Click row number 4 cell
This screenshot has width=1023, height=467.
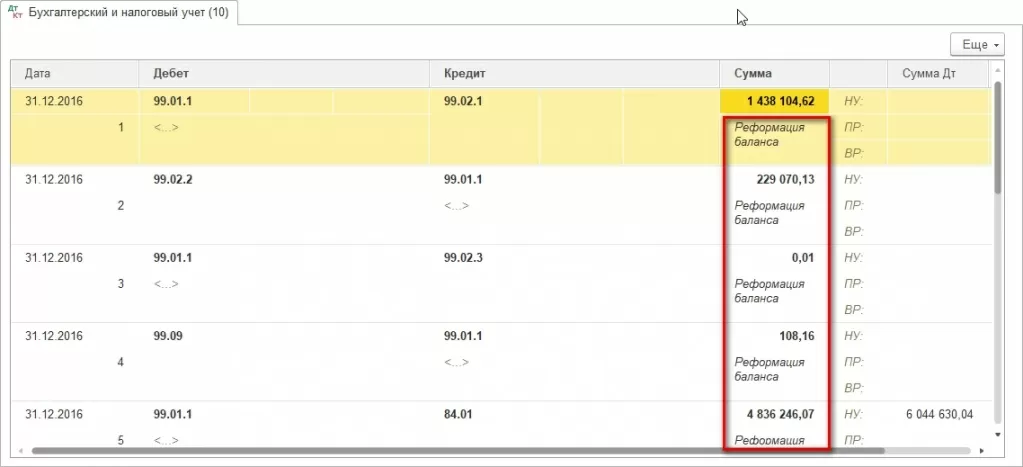click(121, 362)
